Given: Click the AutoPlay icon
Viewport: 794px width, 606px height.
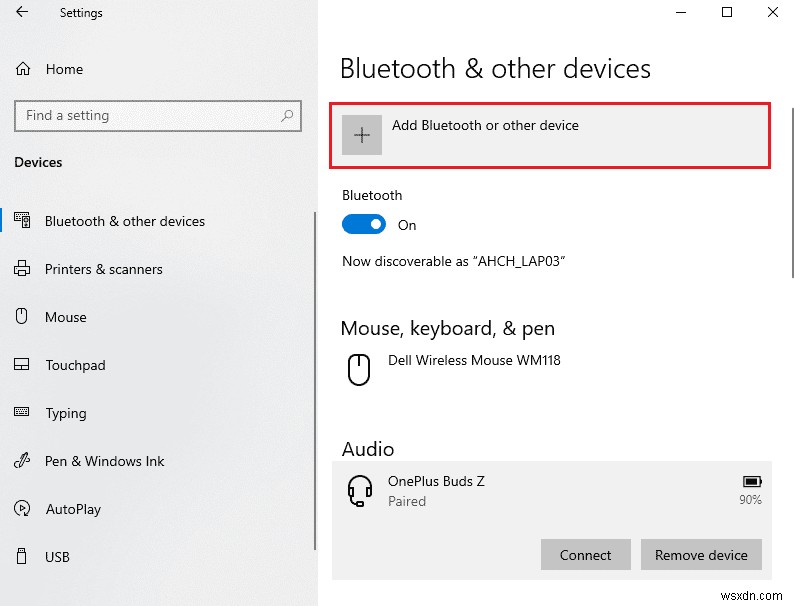Looking at the screenshot, I should 23,509.
